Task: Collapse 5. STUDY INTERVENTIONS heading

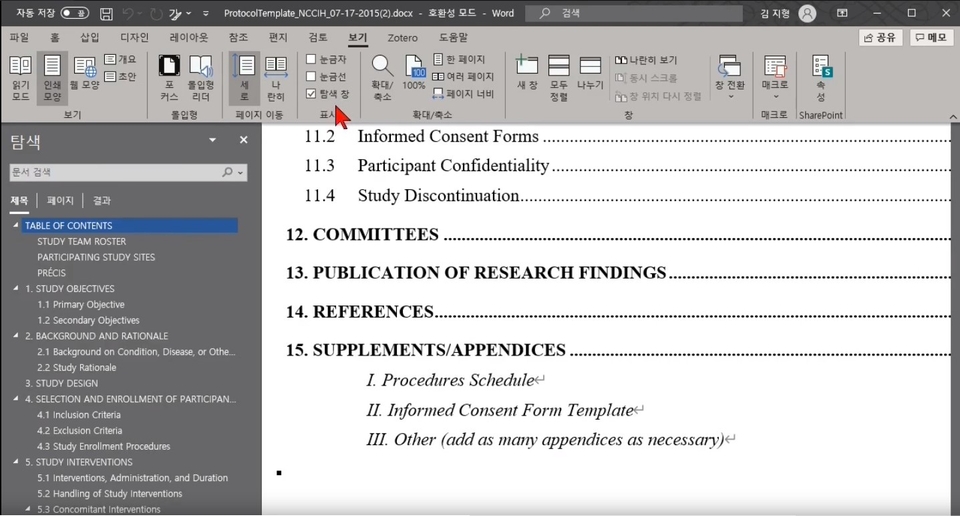Action: pyautogui.click(x=16, y=462)
